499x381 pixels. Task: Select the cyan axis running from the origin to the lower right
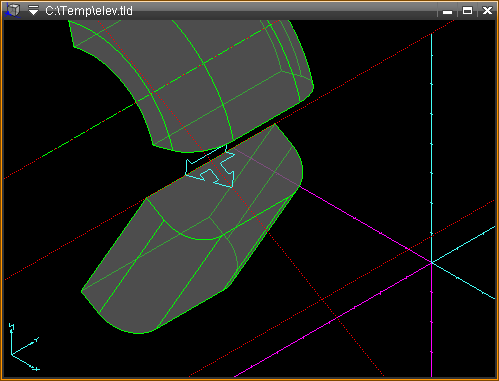[x=463, y=281]
